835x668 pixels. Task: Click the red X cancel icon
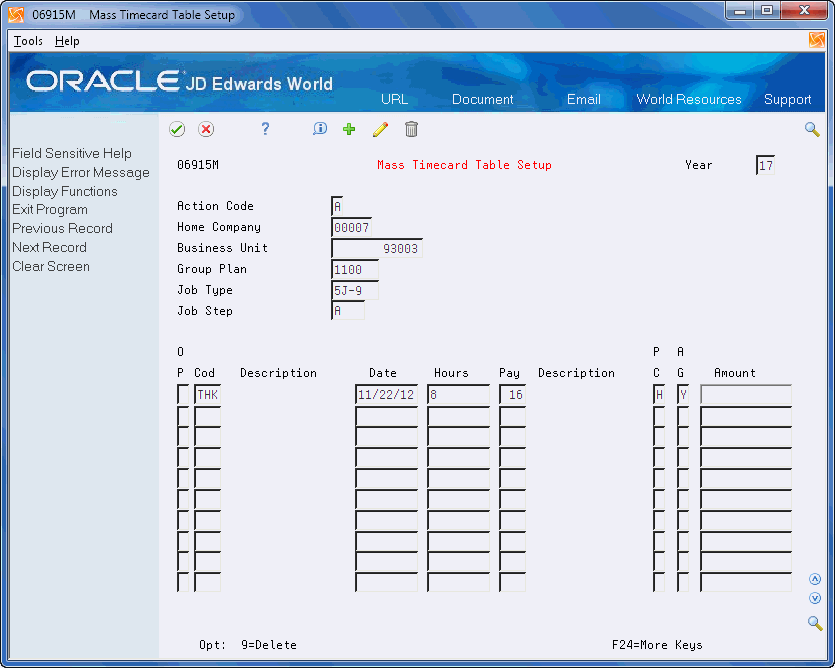[206, 129]
